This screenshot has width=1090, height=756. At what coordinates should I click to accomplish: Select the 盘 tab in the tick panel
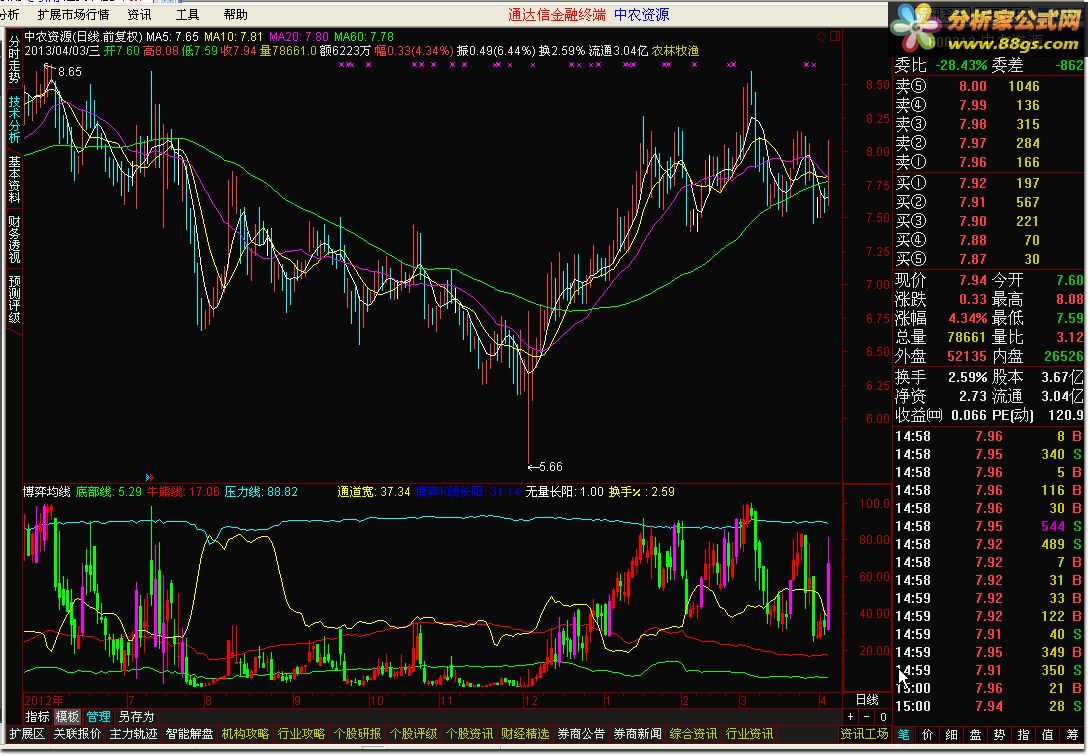975,734
